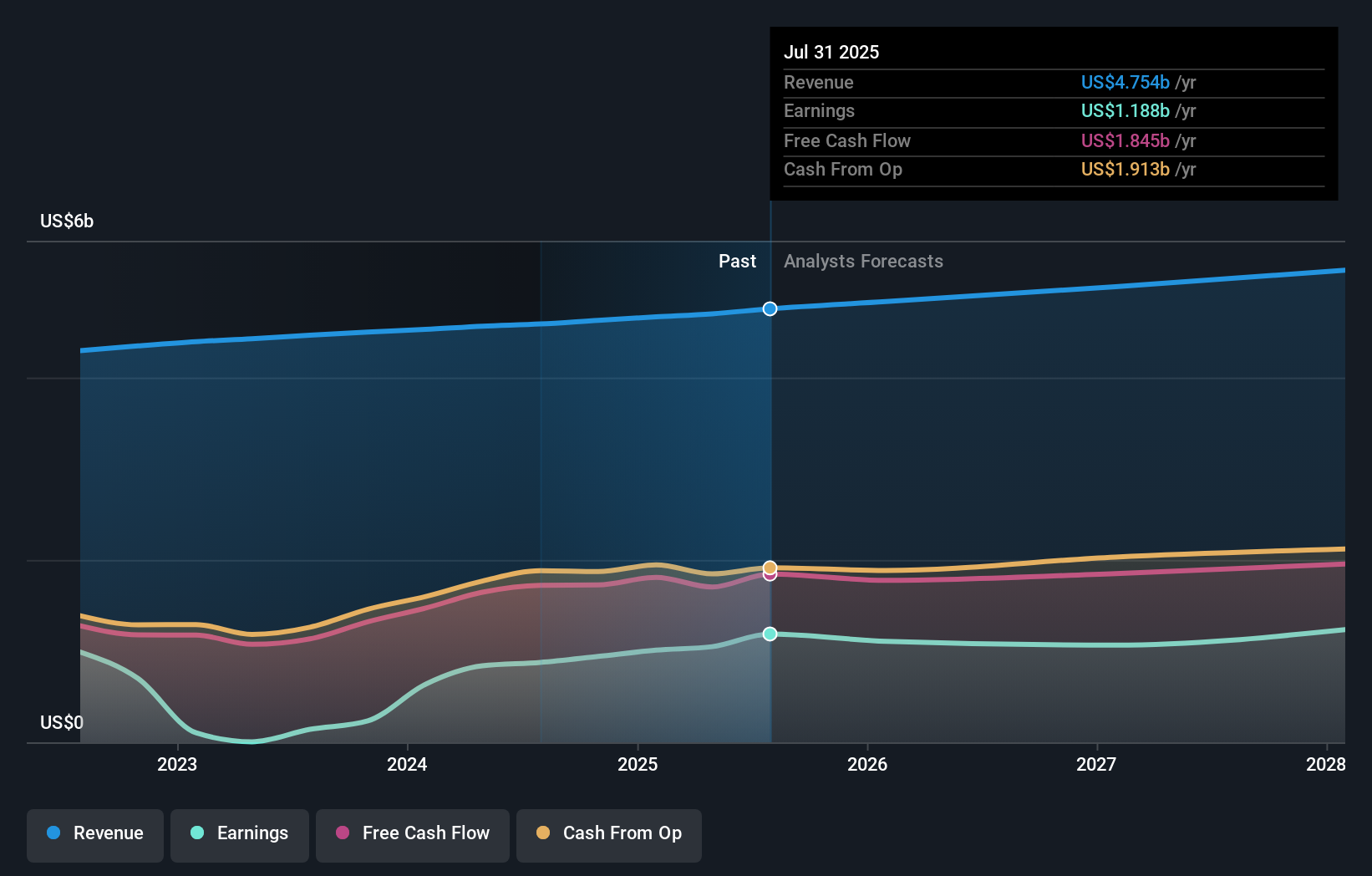Viewport: 1372px width, 876px height.
Task: Toggle the Earnings series visibility
Action: (x=240, y=835)
